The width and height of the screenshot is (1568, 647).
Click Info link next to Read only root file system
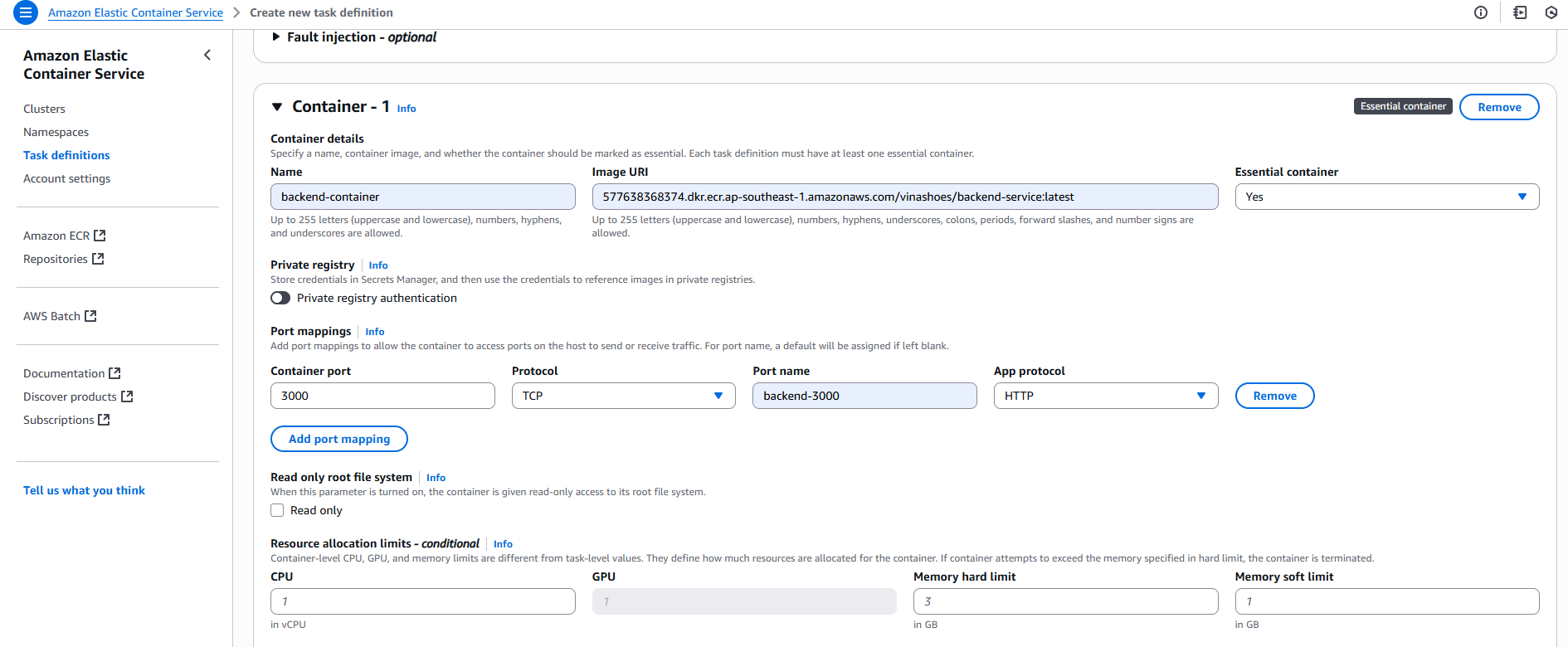click(x=436, y=478)
